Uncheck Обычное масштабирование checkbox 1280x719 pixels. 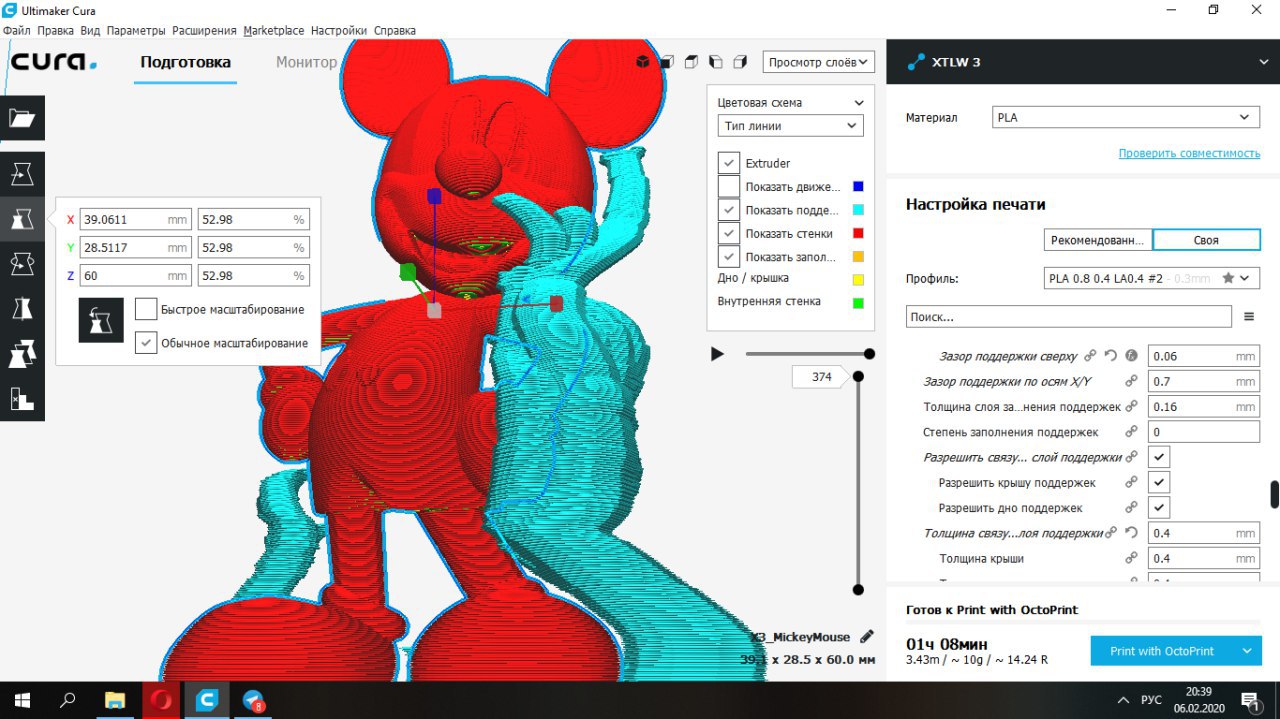(146, 343)
